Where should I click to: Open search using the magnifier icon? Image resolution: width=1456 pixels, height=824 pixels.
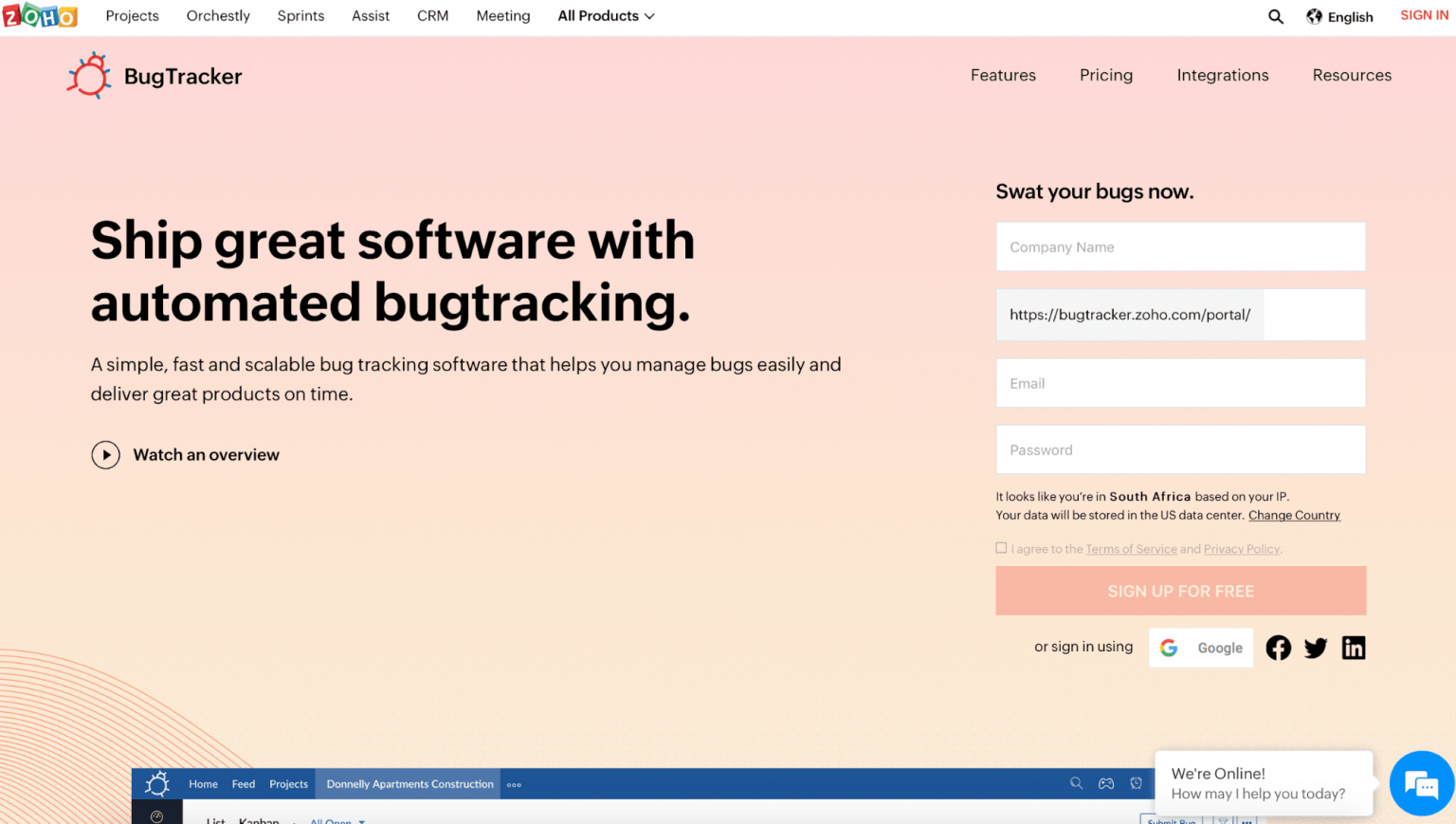[x=1276, y=16]
